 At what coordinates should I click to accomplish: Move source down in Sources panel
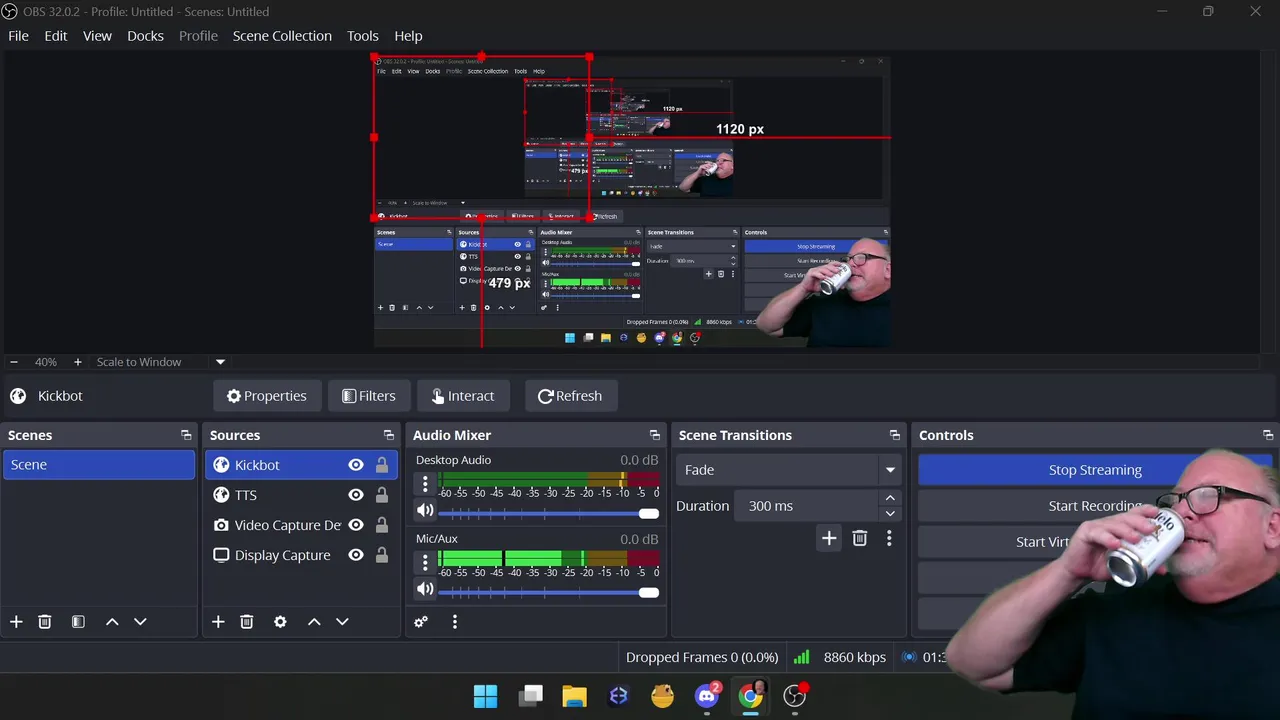pos(342,622)
